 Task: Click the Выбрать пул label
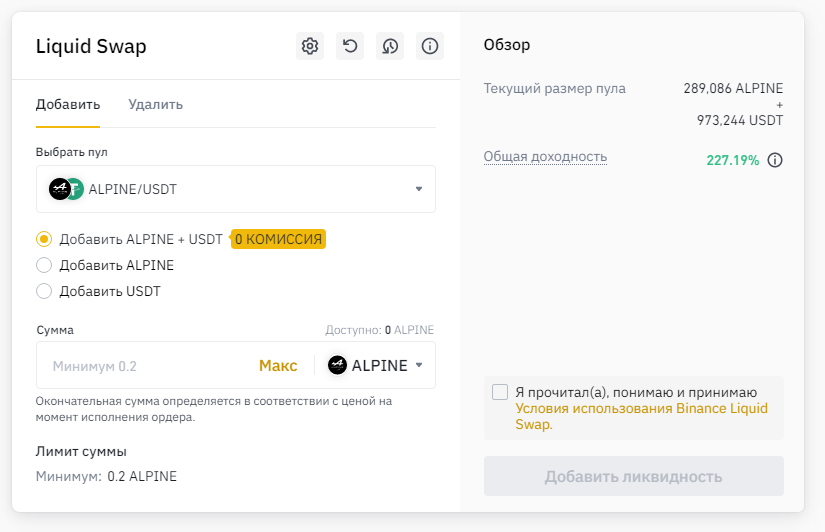click(x=72, y=152)
